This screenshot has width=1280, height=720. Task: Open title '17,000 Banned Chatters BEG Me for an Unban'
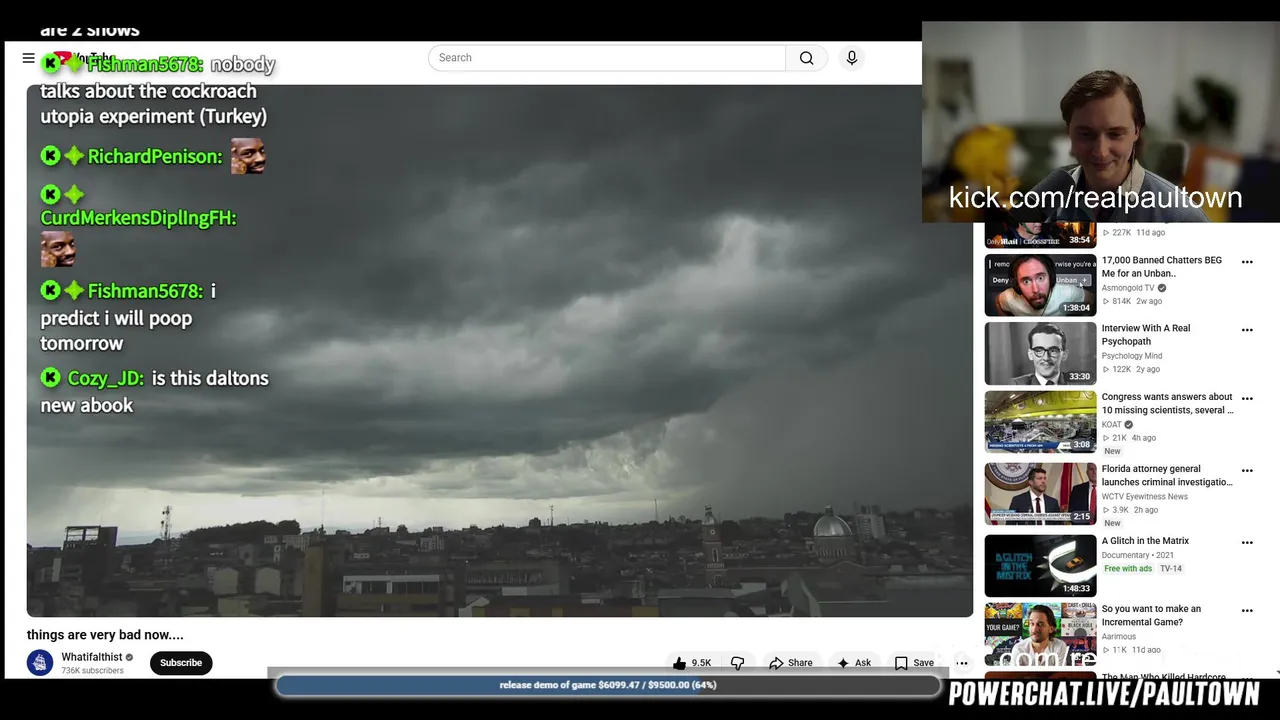point(1162,267)
